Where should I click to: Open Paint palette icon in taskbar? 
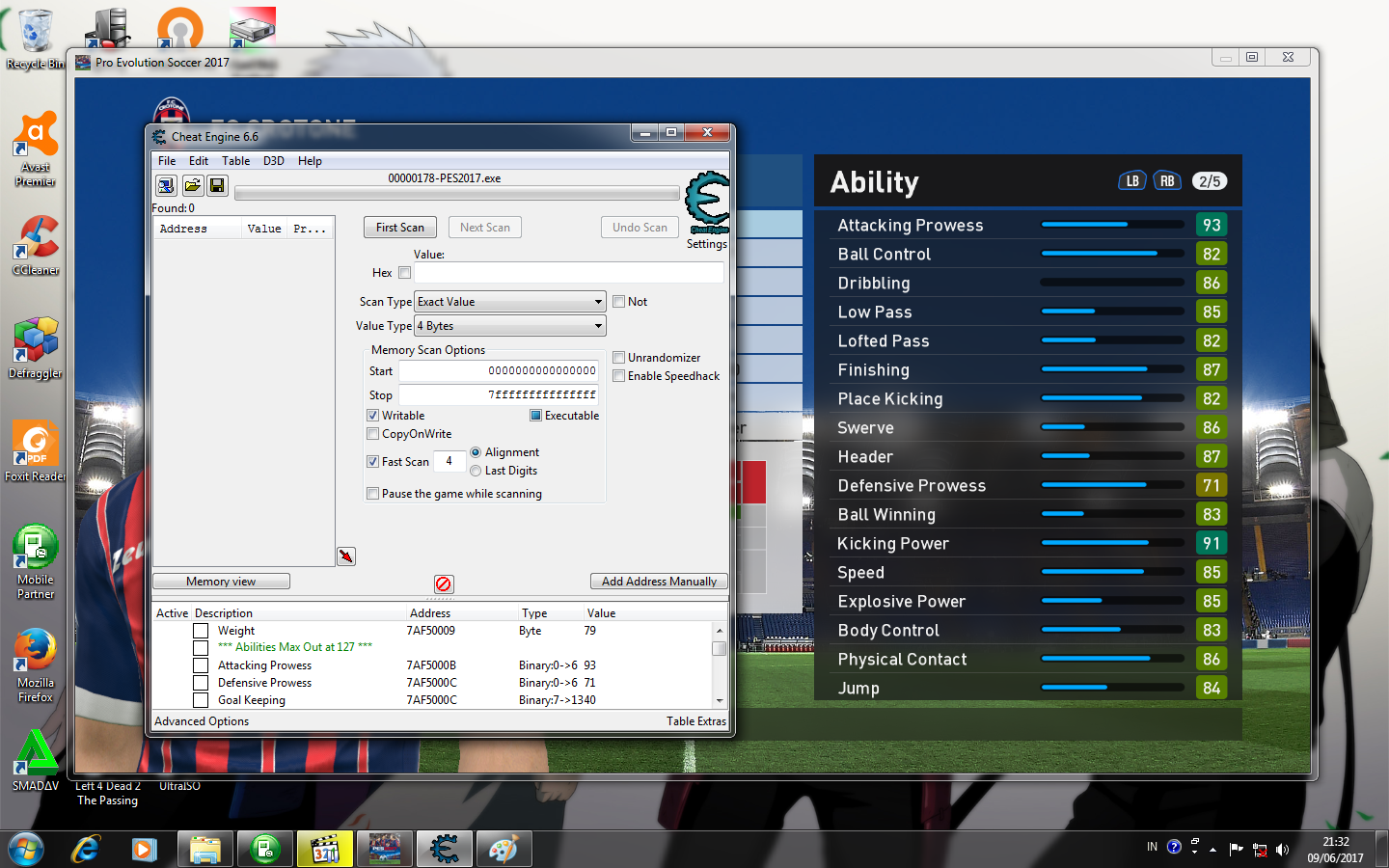click(504, 850)
